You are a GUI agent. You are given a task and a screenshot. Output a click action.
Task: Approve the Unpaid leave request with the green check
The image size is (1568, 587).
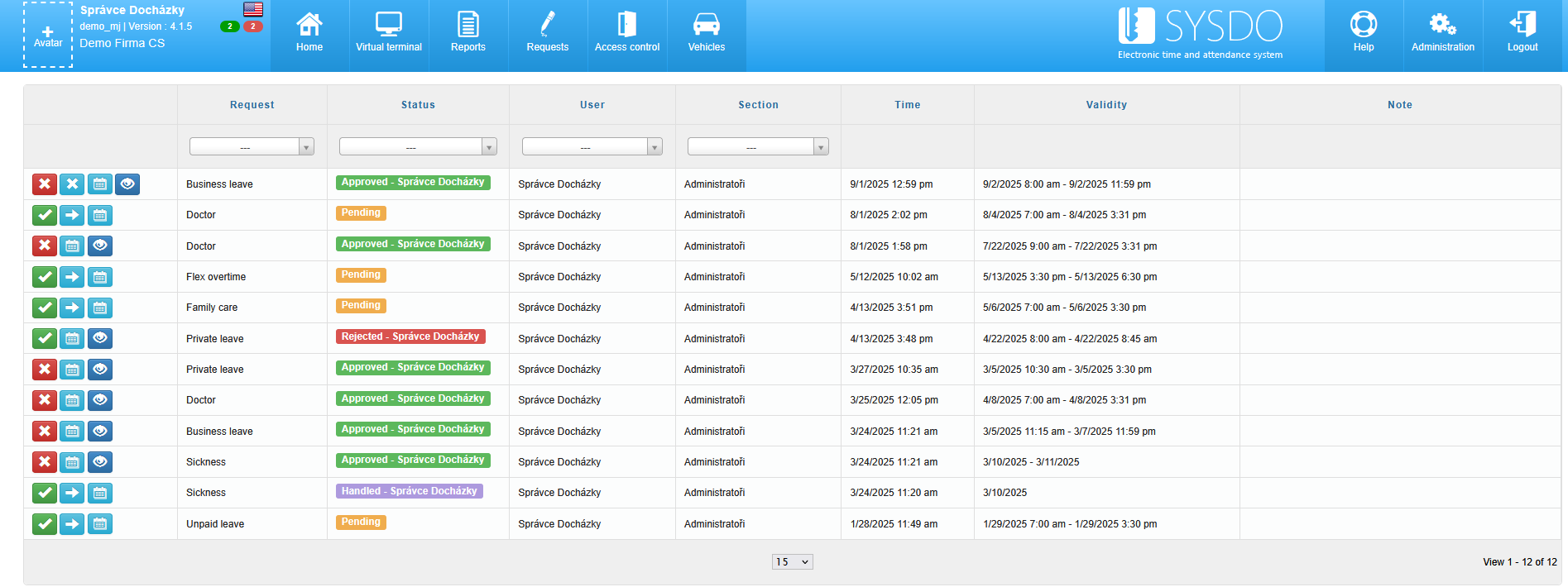(x=45, y=523)
